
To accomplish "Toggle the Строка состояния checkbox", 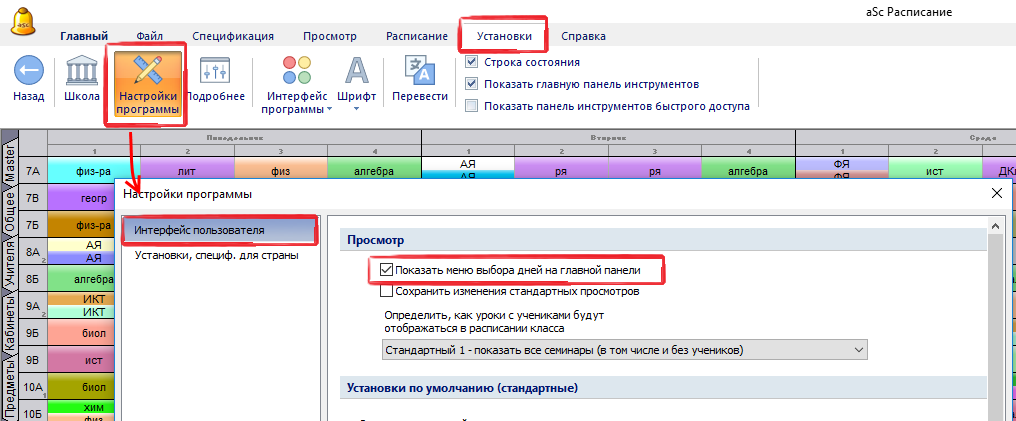I will point(472,62).
